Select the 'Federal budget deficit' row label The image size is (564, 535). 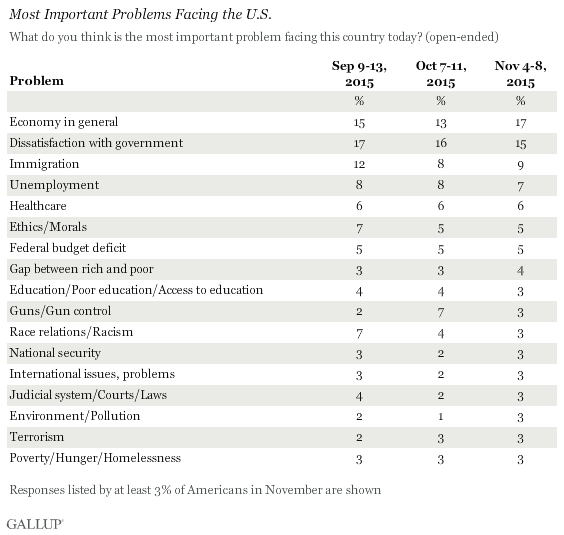pos(68,248)
